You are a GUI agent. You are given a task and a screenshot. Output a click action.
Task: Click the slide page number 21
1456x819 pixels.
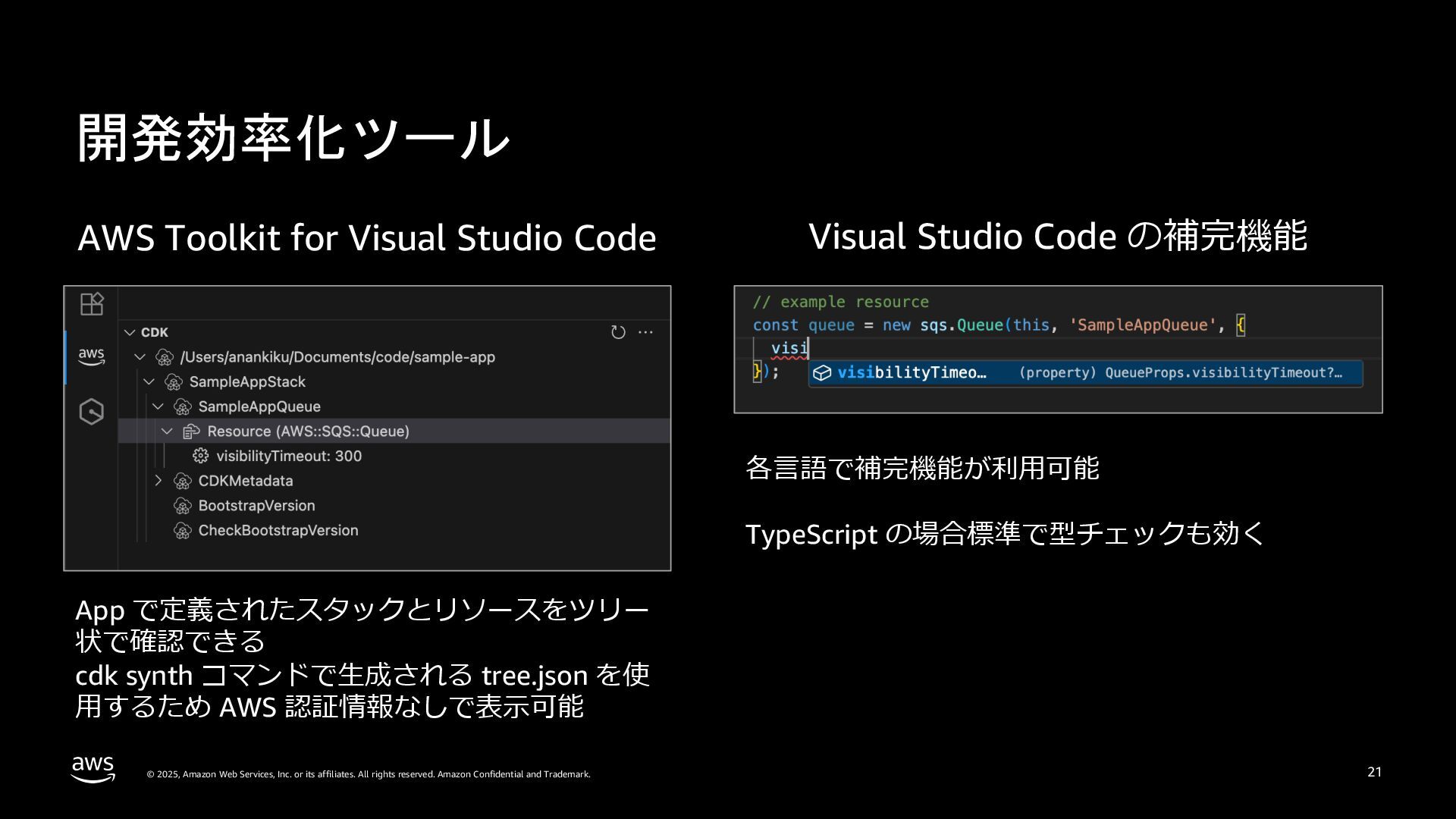click(x=1374, y=772)
